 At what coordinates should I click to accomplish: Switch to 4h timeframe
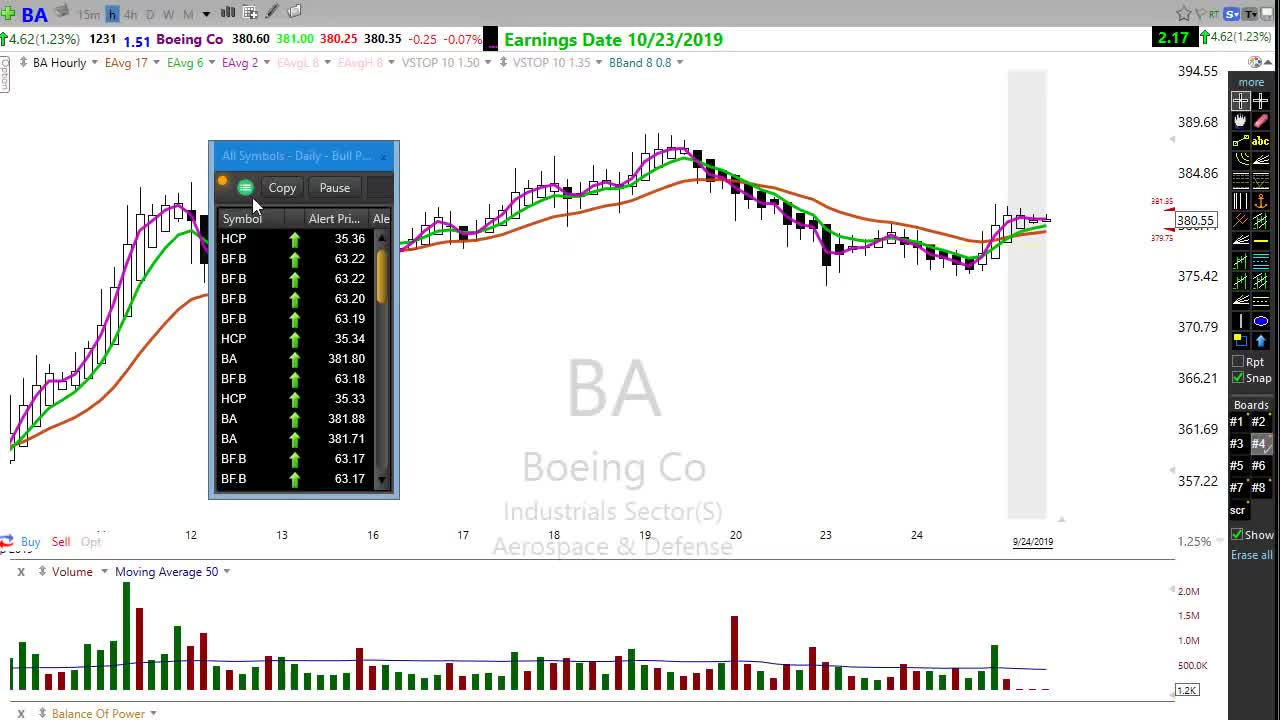pos(130,14)
